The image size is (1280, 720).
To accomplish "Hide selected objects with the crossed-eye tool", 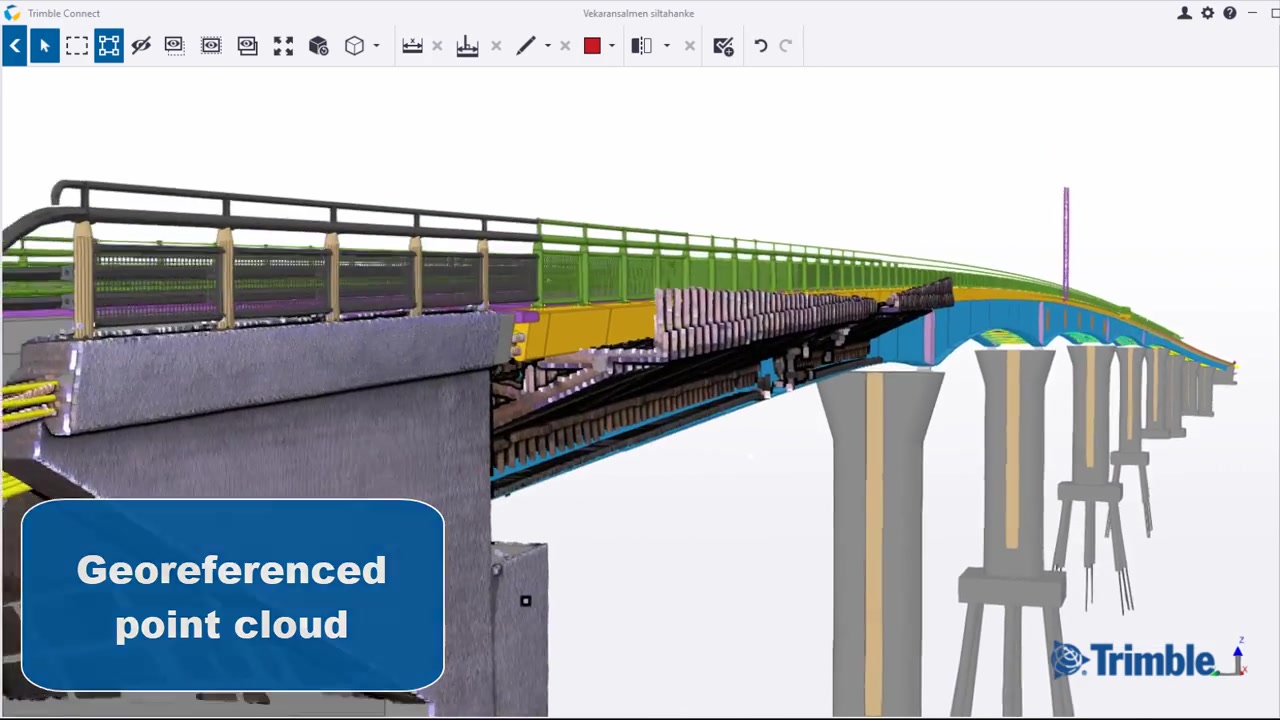I will tap(141, 45).
